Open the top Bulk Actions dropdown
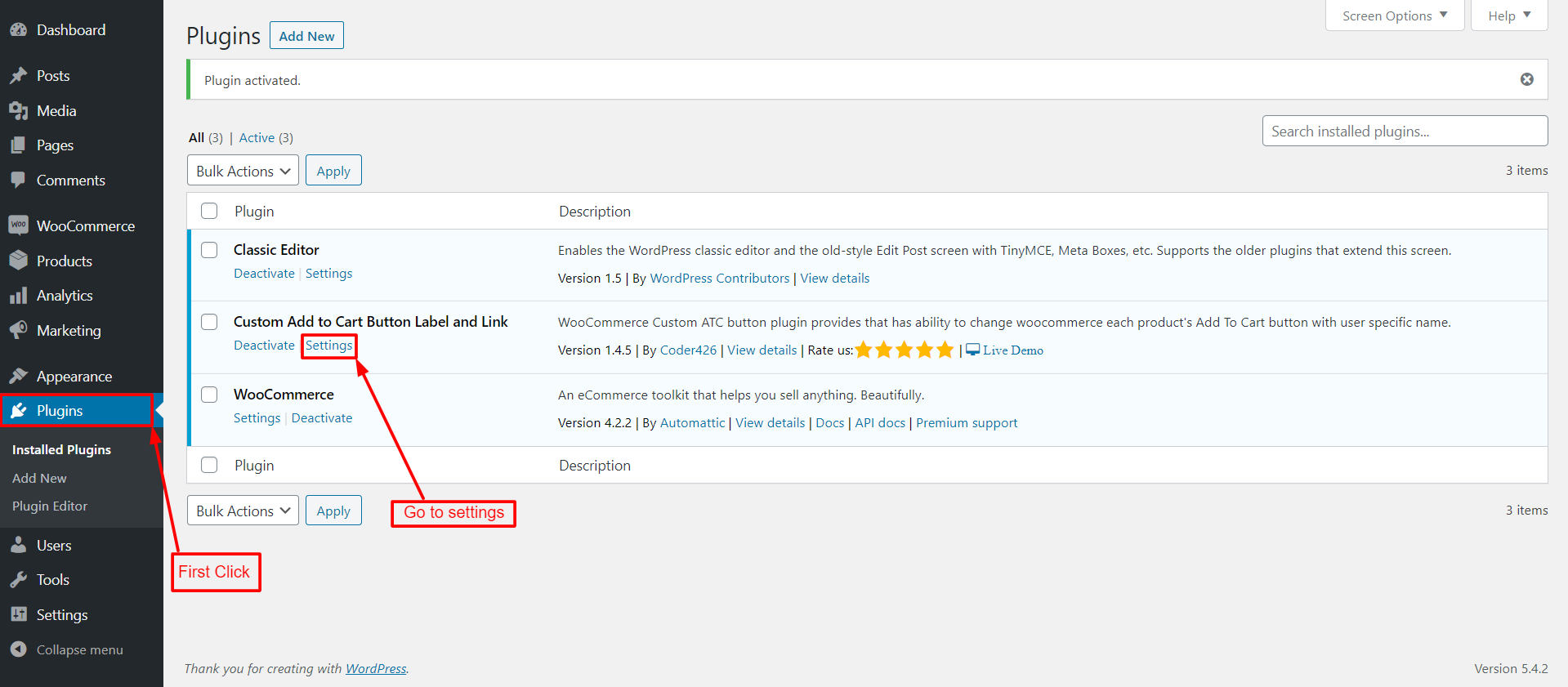 [243, 171]
